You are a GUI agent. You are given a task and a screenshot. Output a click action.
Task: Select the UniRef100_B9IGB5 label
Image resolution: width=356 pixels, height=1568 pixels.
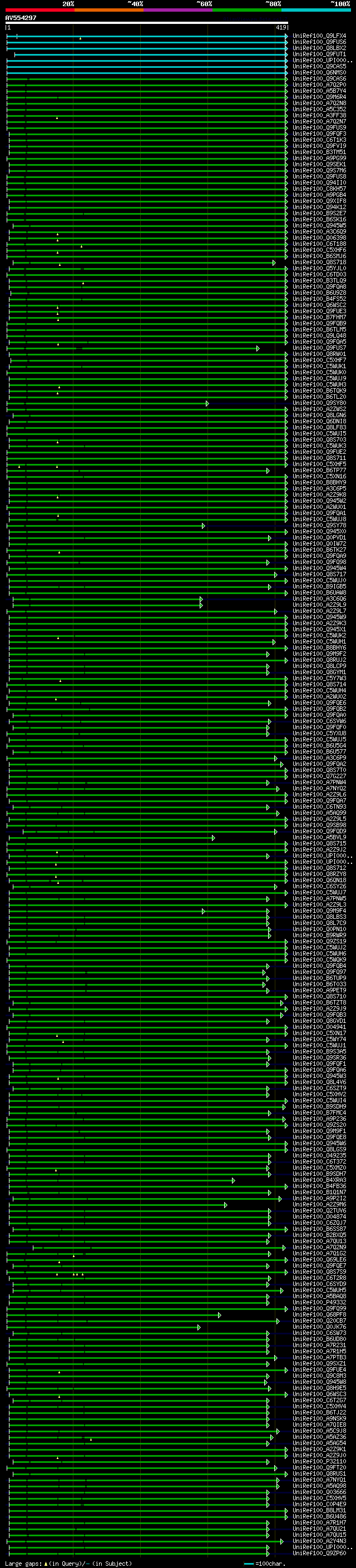[x=319, y=587]
